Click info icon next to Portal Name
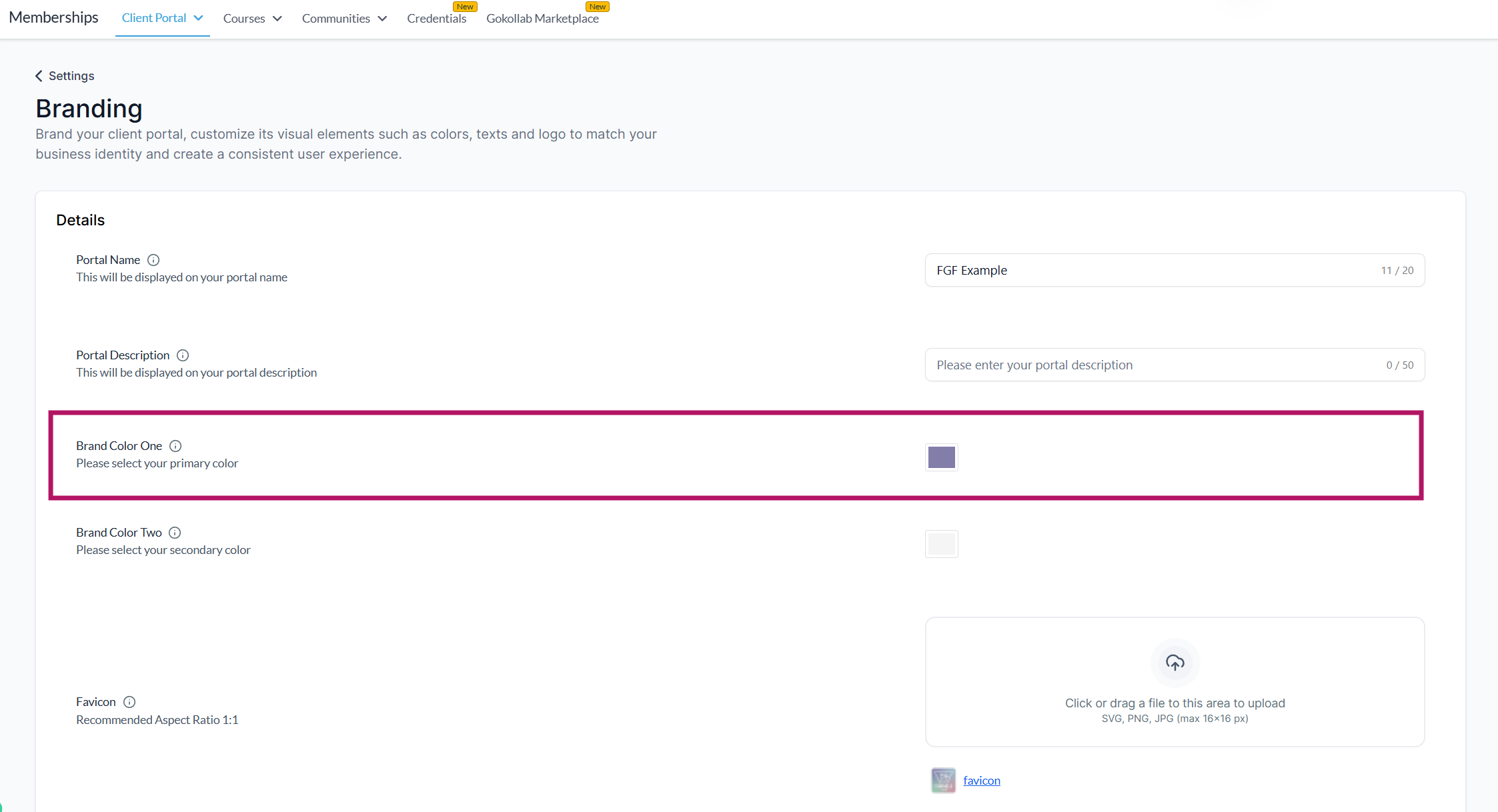 (x=153, y=260)
